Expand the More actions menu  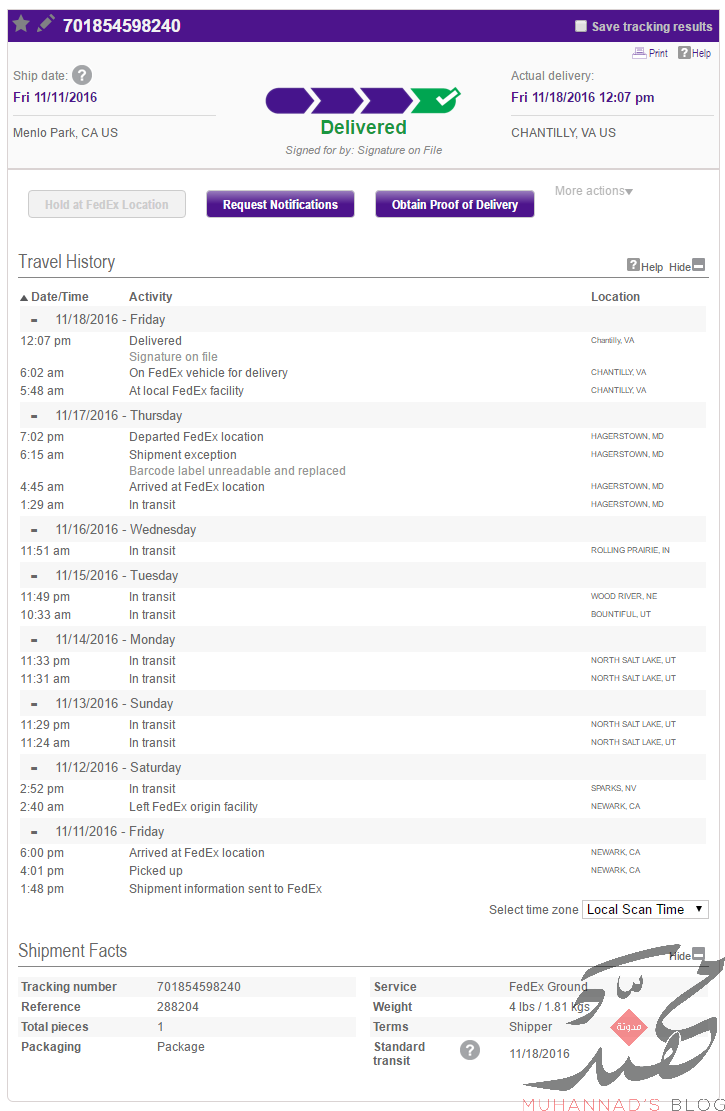click(x=594, y=191)
